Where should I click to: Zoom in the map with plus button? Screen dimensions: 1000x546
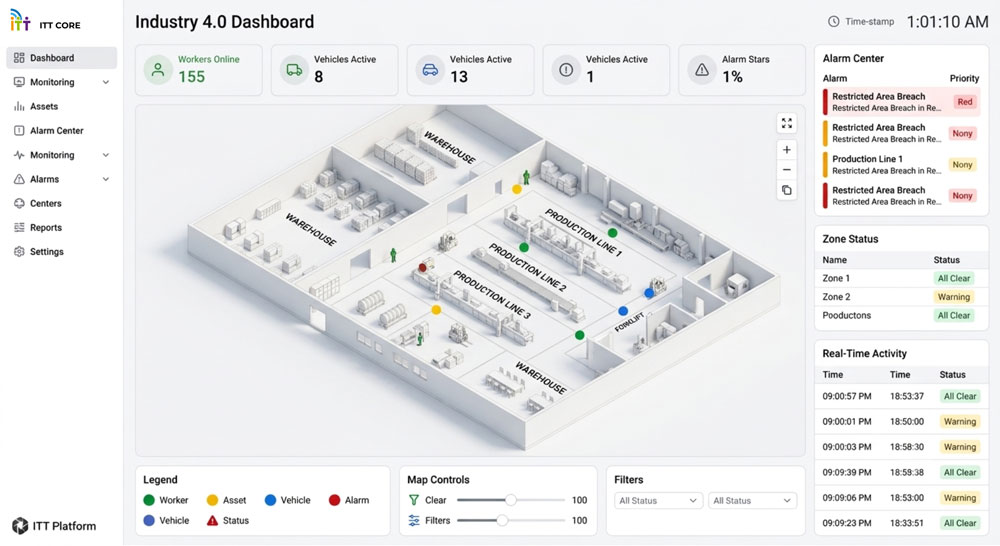point(787,150)
